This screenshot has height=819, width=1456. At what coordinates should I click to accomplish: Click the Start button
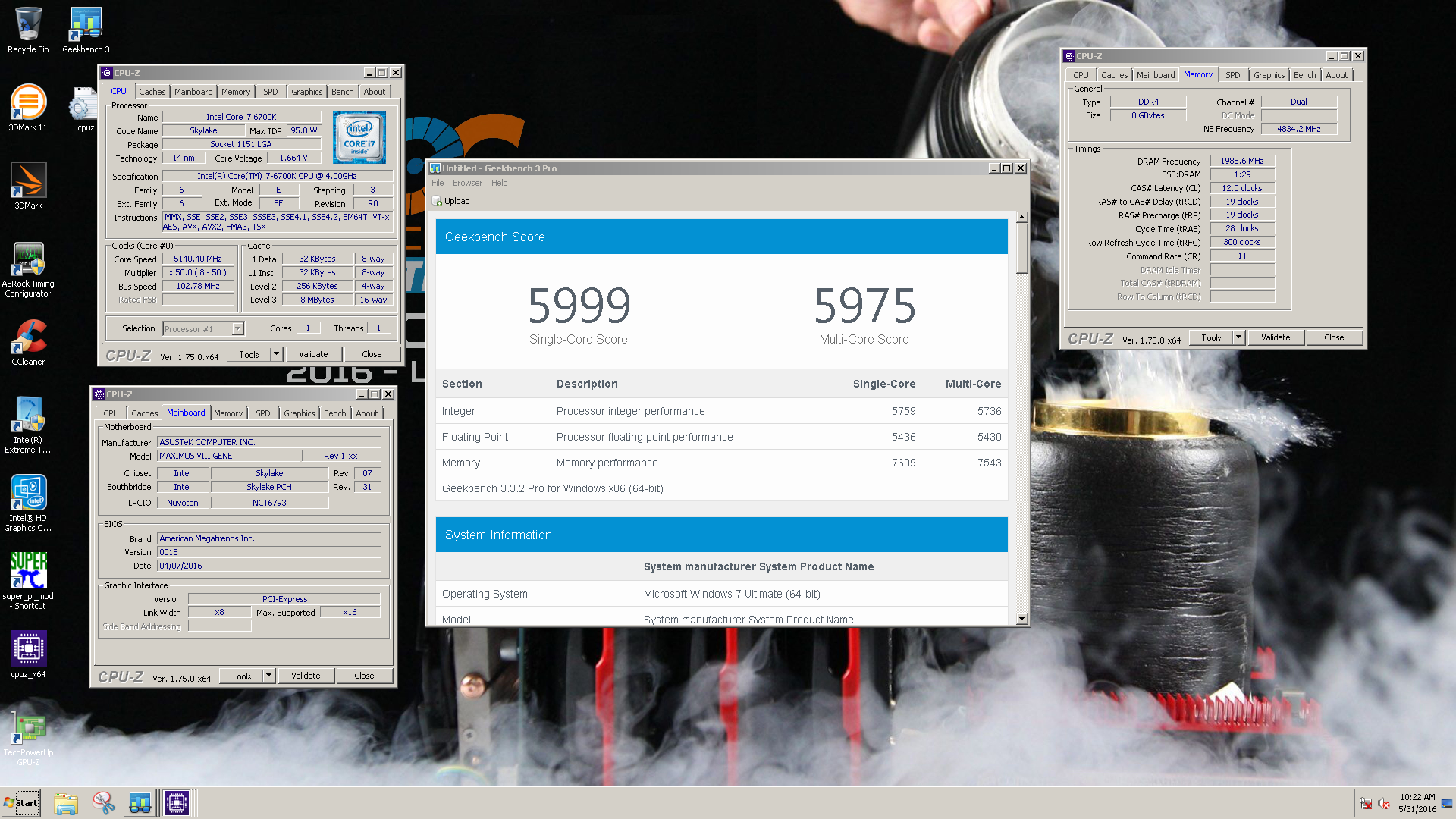coord(21,803)
